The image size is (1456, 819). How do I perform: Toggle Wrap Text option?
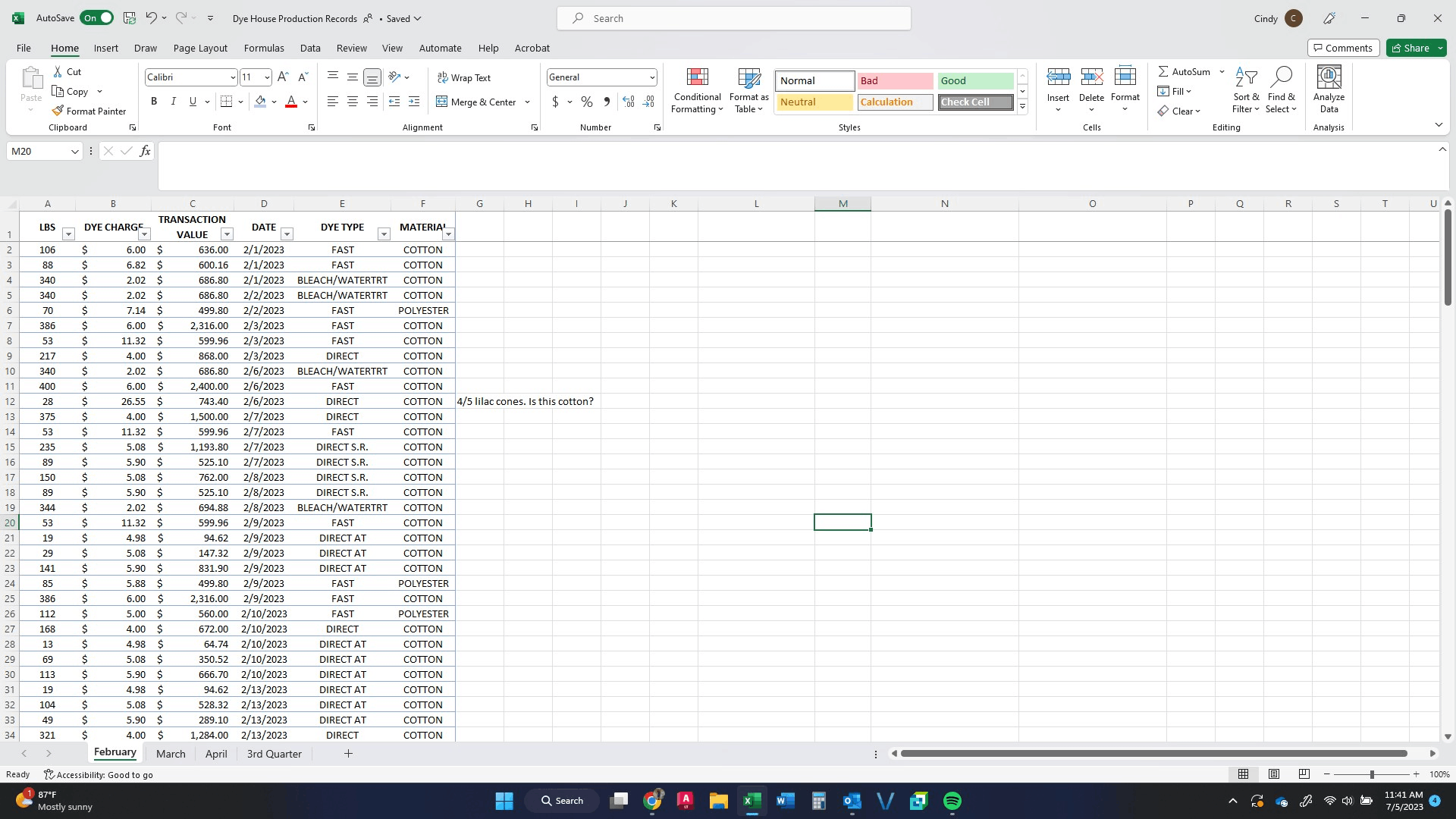click(x=464, y=77)
